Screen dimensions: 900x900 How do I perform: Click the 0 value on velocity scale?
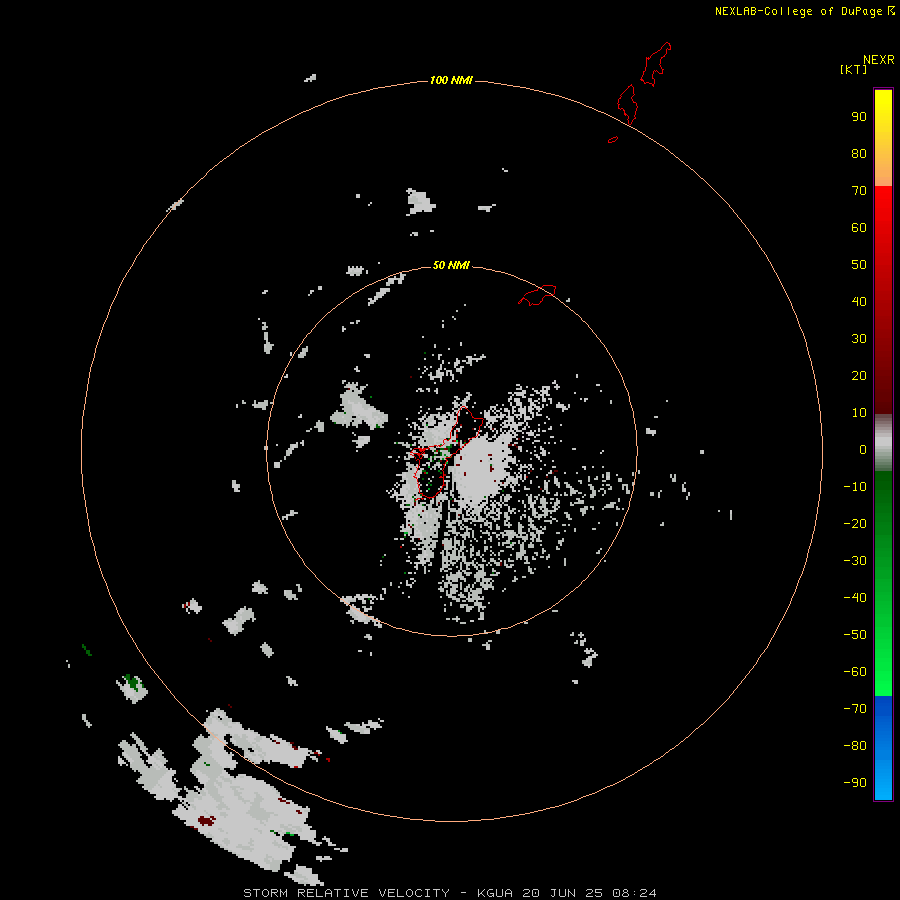click(863, 449)
